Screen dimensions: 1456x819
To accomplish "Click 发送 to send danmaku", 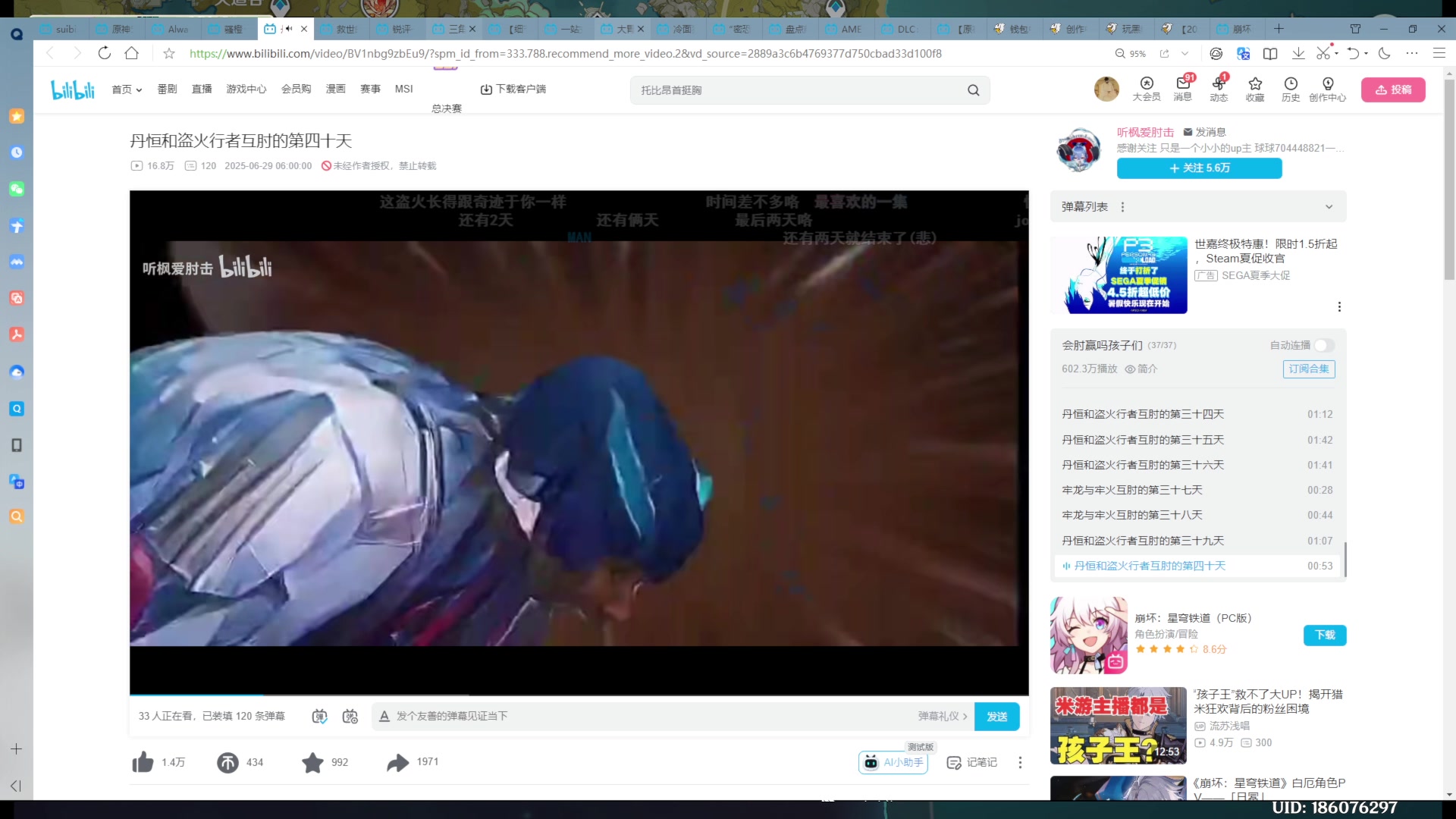I will click(996, 717).
